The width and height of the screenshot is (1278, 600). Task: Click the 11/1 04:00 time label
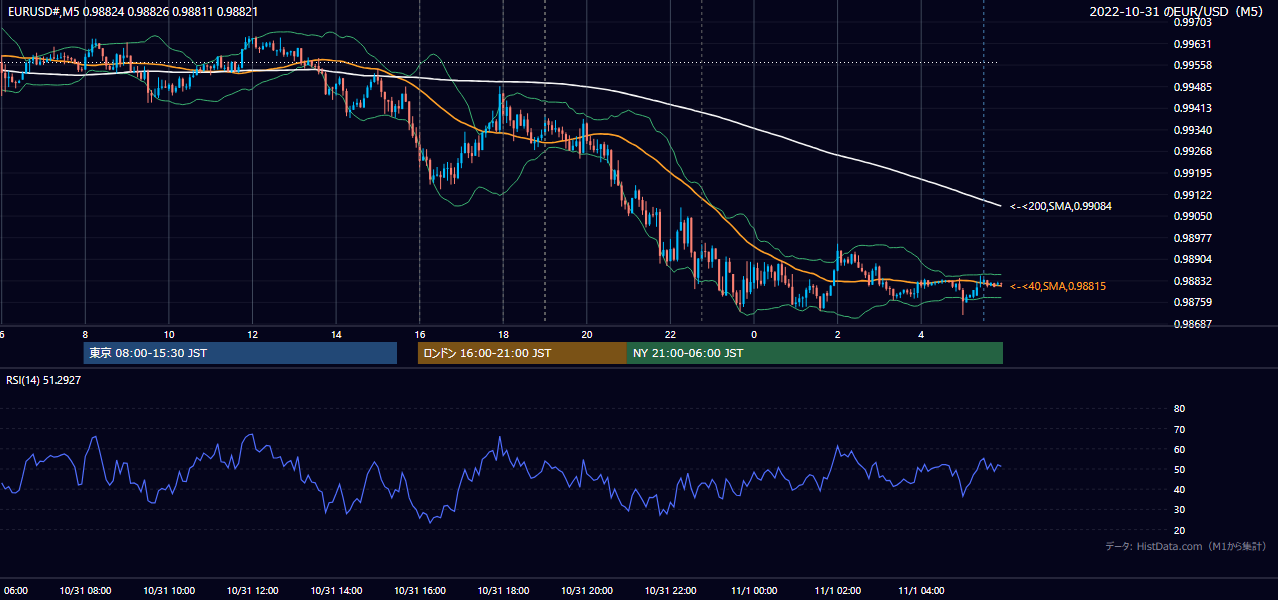[921, 591]
